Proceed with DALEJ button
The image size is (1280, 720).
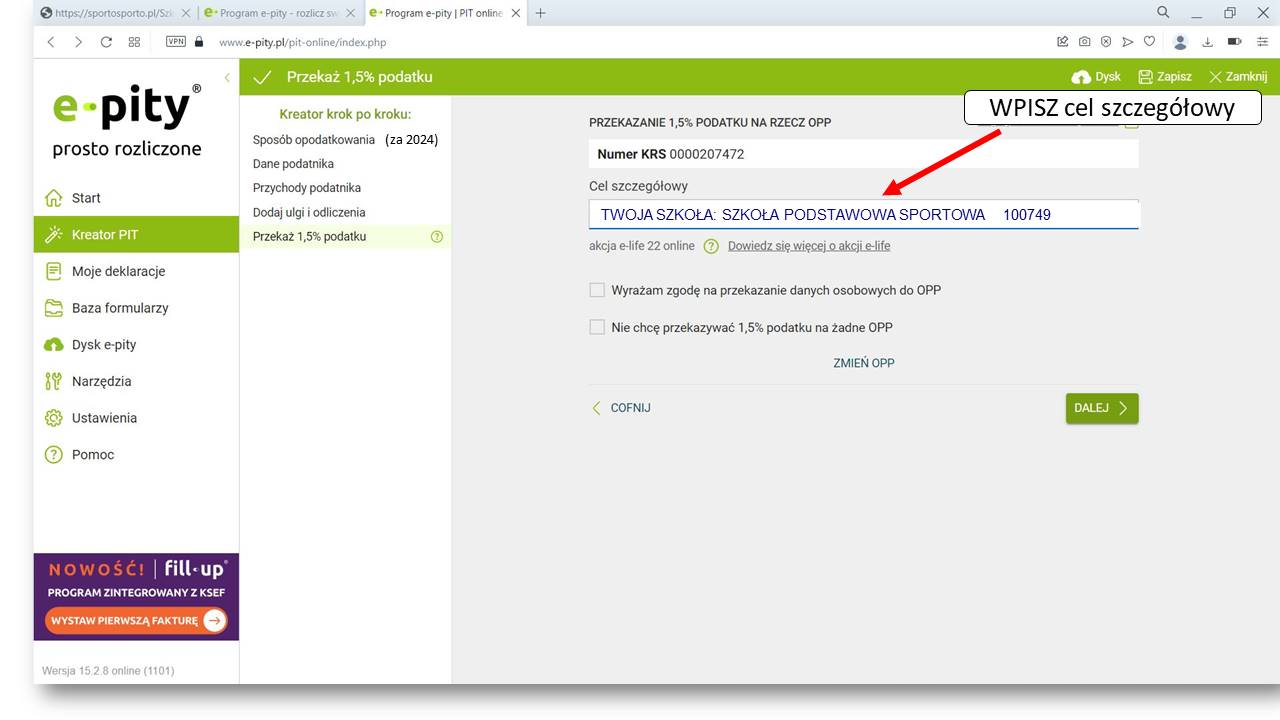(x=1102, y=408)
